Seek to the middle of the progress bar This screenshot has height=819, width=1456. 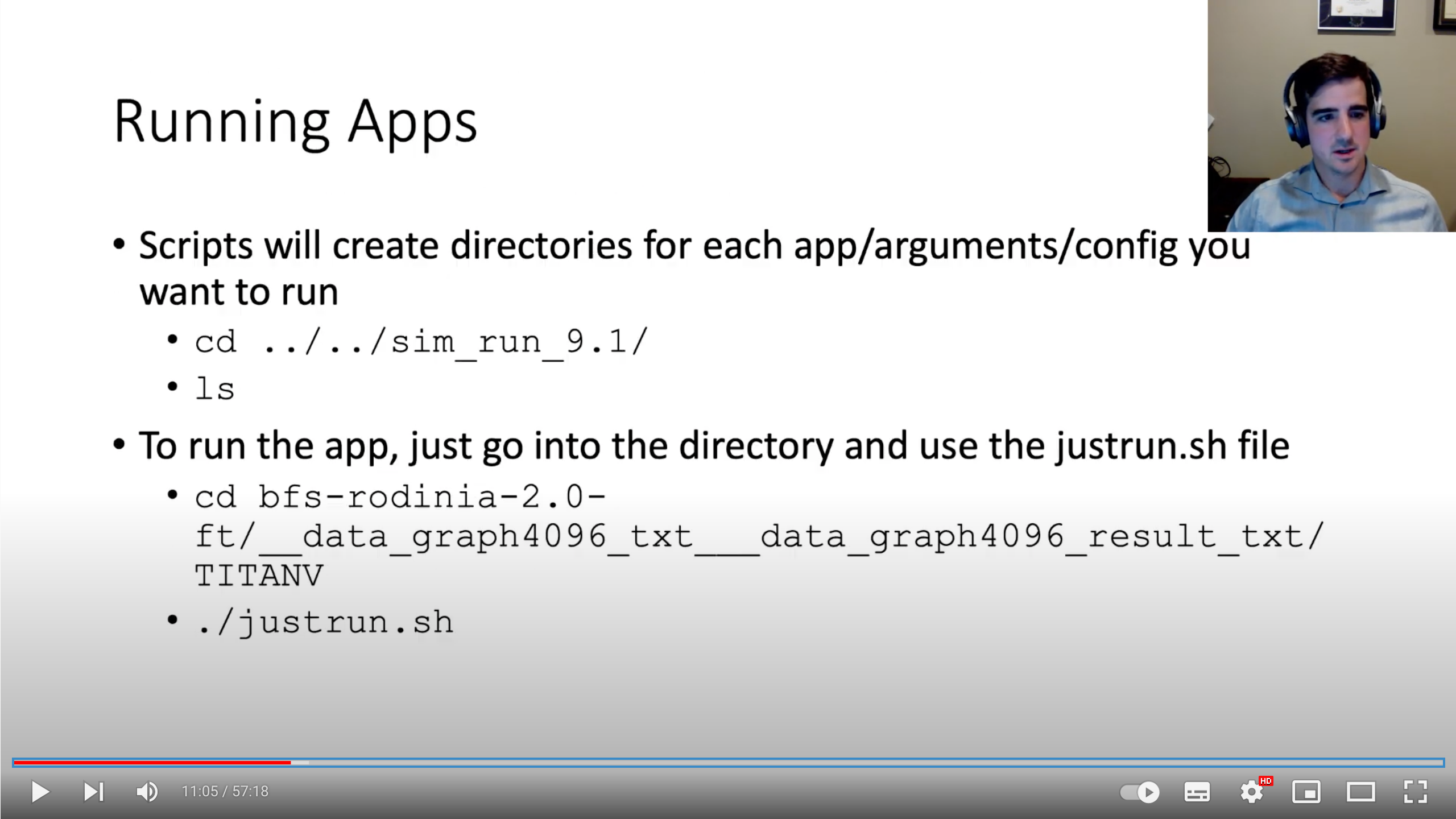pos(728,762)
